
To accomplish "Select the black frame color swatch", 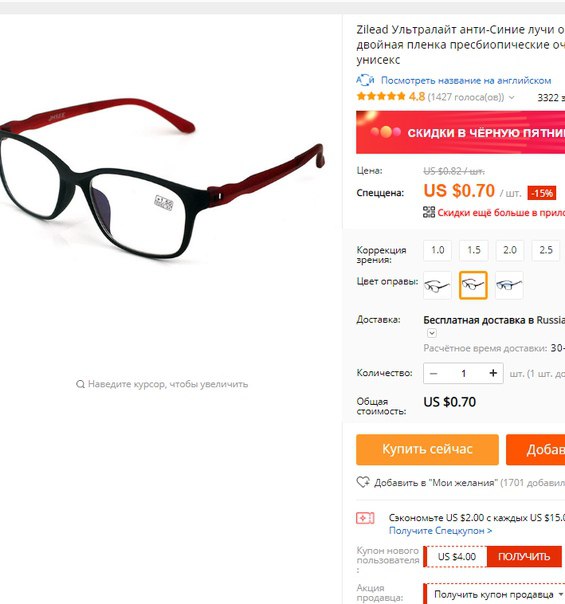I will (437, 285).
